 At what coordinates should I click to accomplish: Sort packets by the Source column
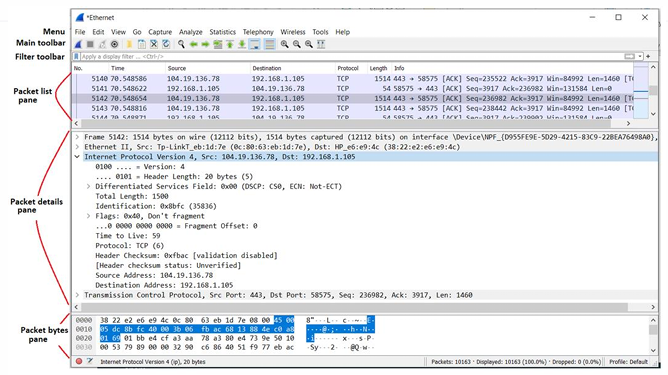point(207,68)
